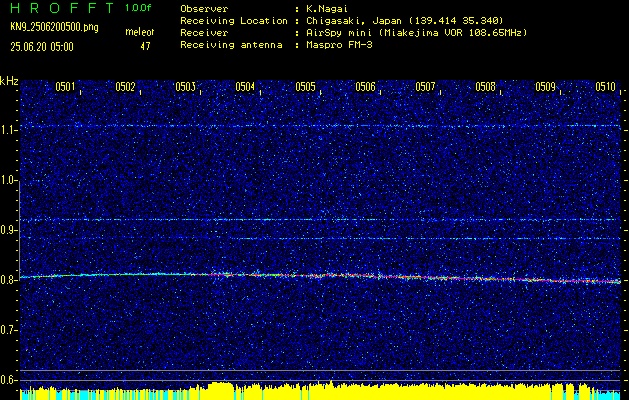
Task: Click the Receiving Location label
Action: click(234, 21)
